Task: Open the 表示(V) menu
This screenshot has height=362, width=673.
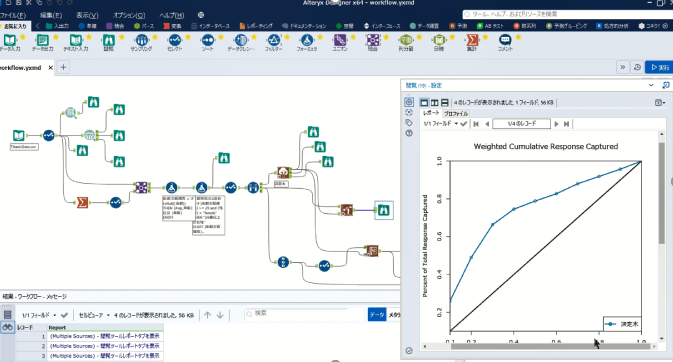Action: (87, 15)
